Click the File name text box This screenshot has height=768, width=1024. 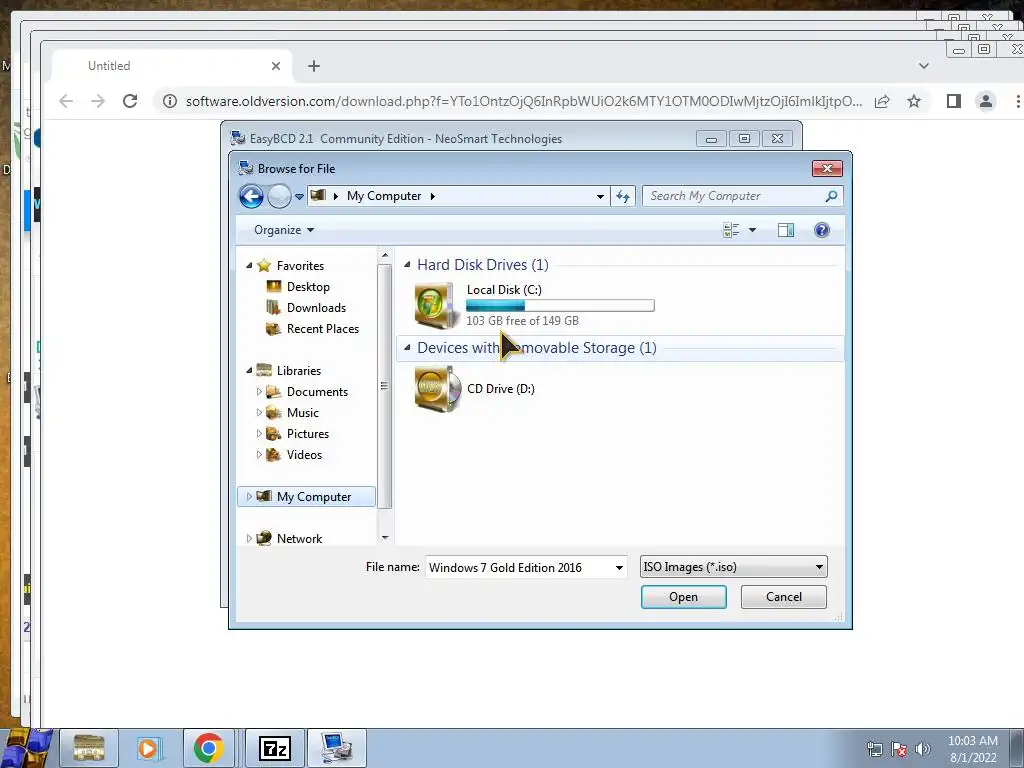pos(519,568)
